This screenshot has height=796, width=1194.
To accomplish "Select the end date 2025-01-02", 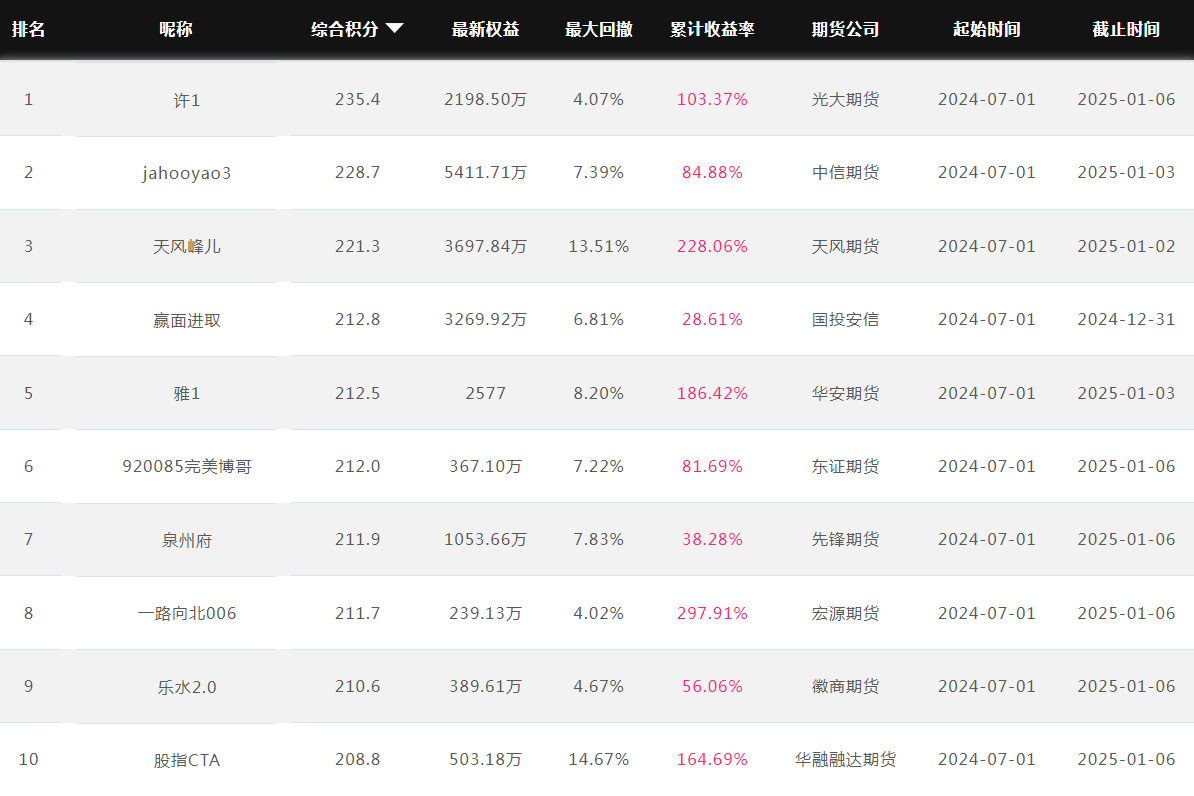I will (x=1126, y=246).
